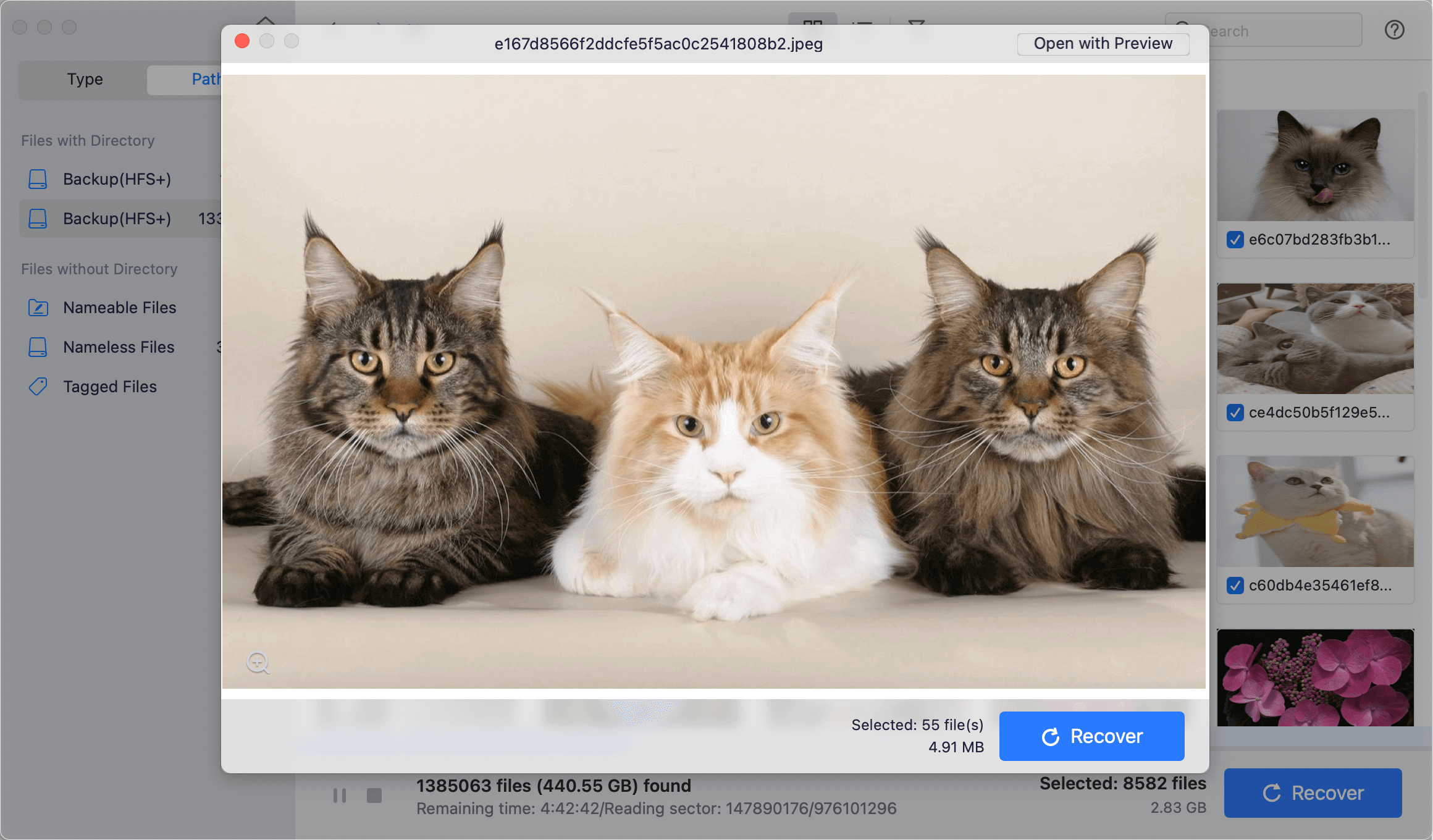Screen dimensions: 1433x840
Task: Click the Nameless Files drive icon
Action: (x=38, y=347)
